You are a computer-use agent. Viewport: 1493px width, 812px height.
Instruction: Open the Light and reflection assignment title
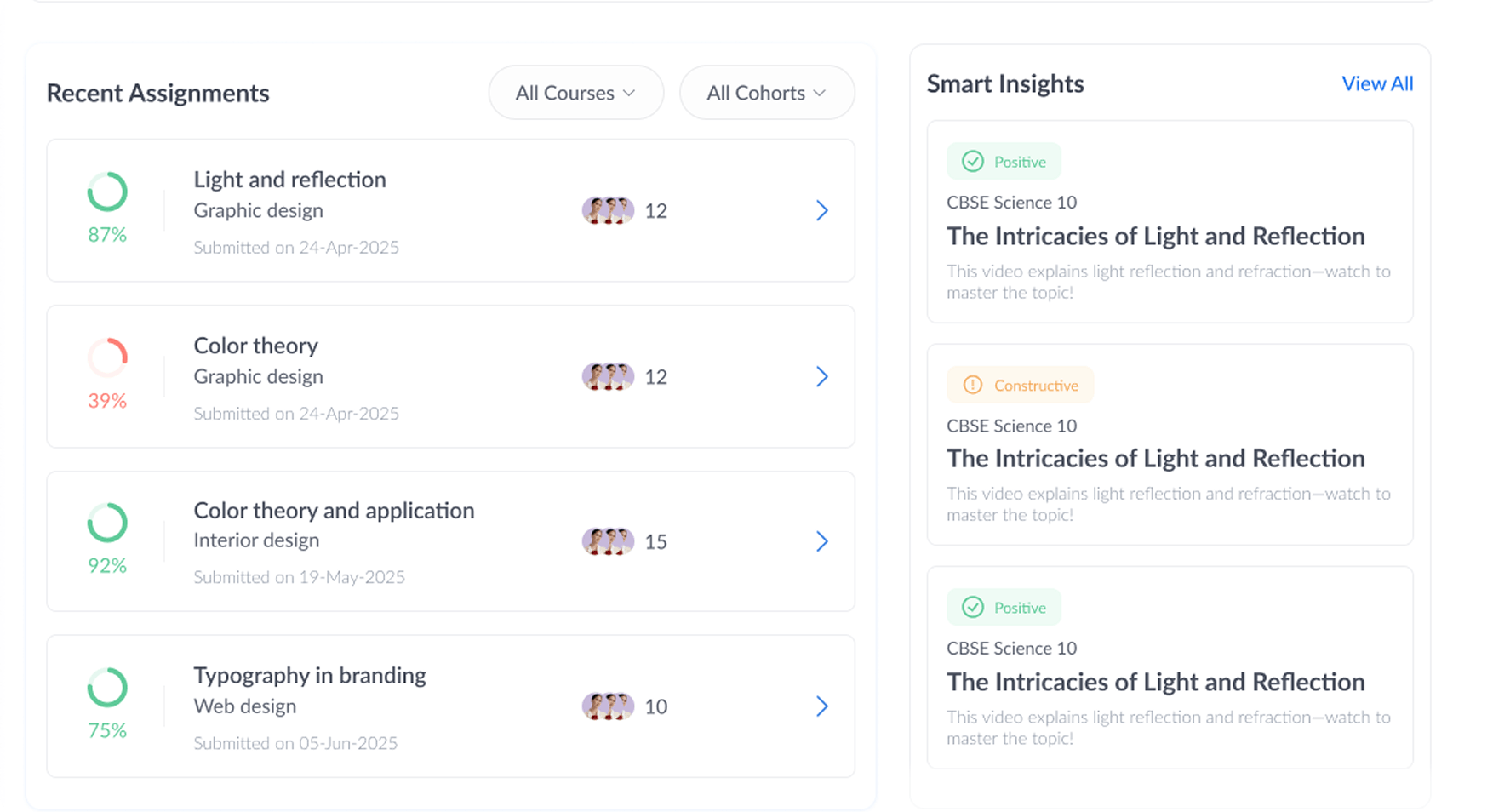289,180
